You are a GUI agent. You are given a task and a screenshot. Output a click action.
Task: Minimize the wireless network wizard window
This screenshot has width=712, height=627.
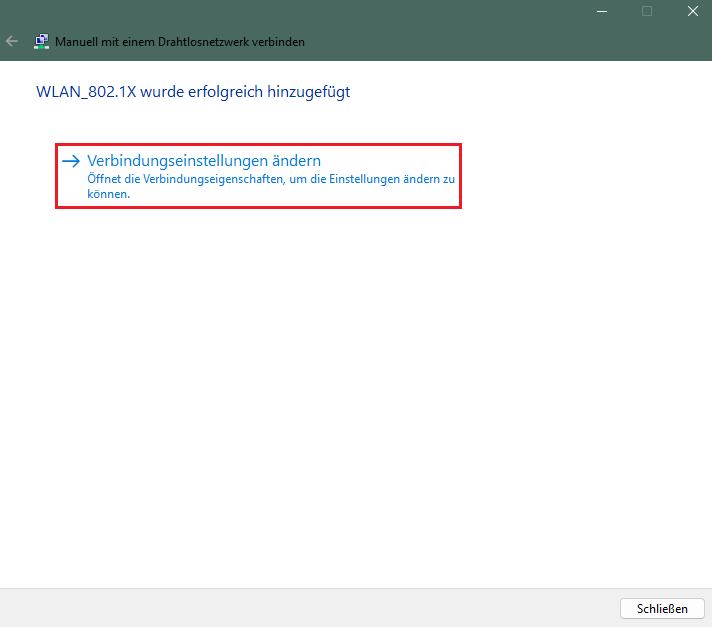[601, 11]
